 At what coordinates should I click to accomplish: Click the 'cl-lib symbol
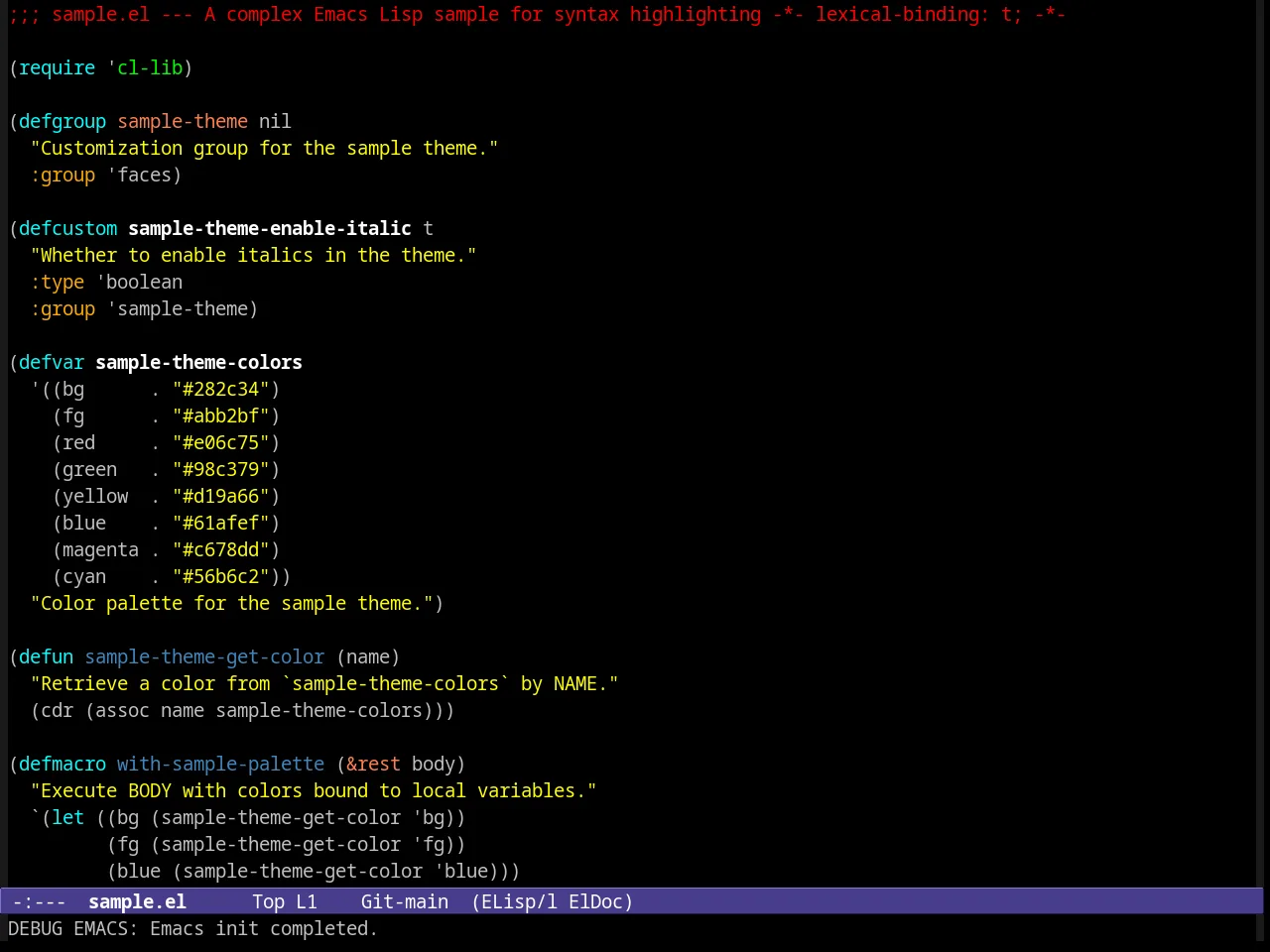(145, 67)
